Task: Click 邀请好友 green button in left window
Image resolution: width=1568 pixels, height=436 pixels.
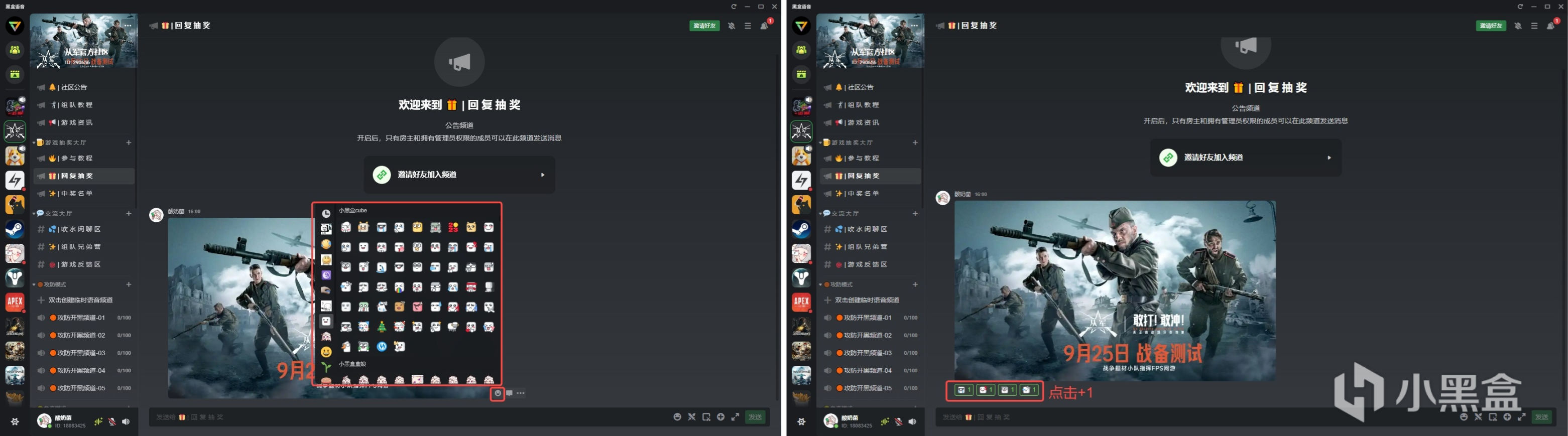Action: pyautogui.click(x=704, y=26)
